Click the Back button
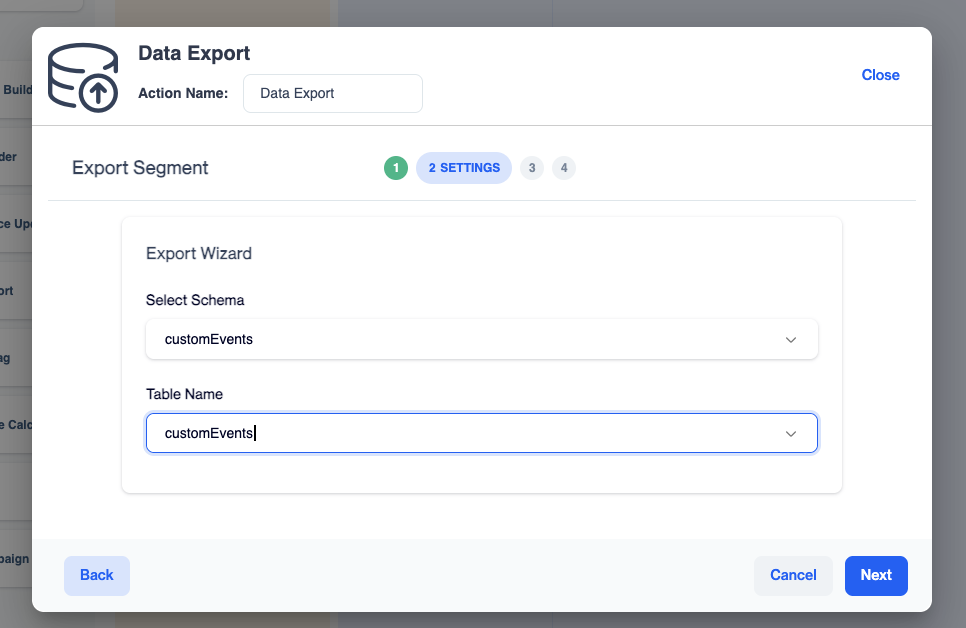This screenshot has height=628, width=966. (97, 576)
